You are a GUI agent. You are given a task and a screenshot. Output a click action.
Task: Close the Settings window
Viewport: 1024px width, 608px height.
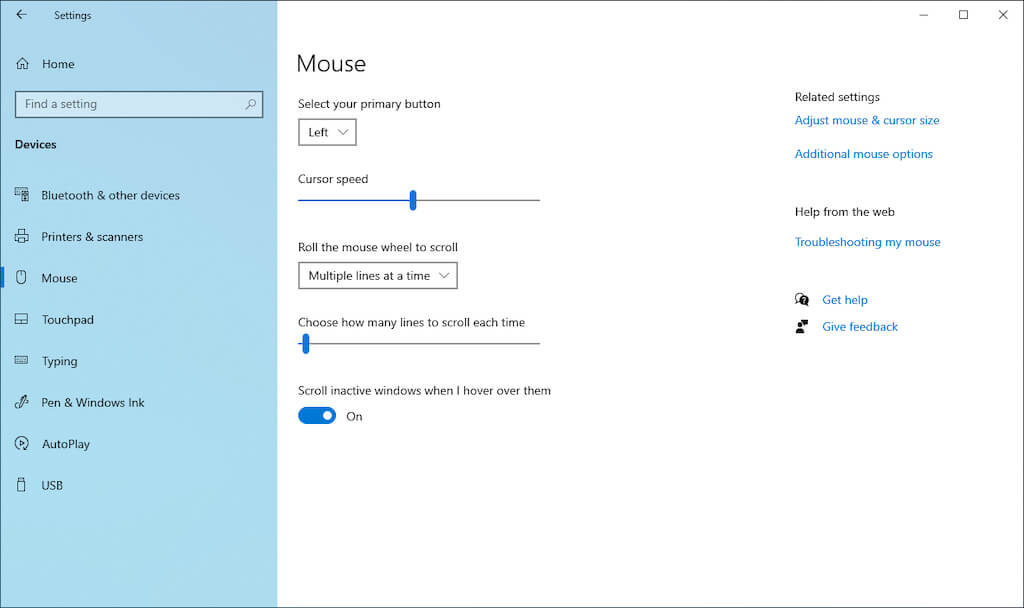pyautogui.click(x=1003, y=14)
